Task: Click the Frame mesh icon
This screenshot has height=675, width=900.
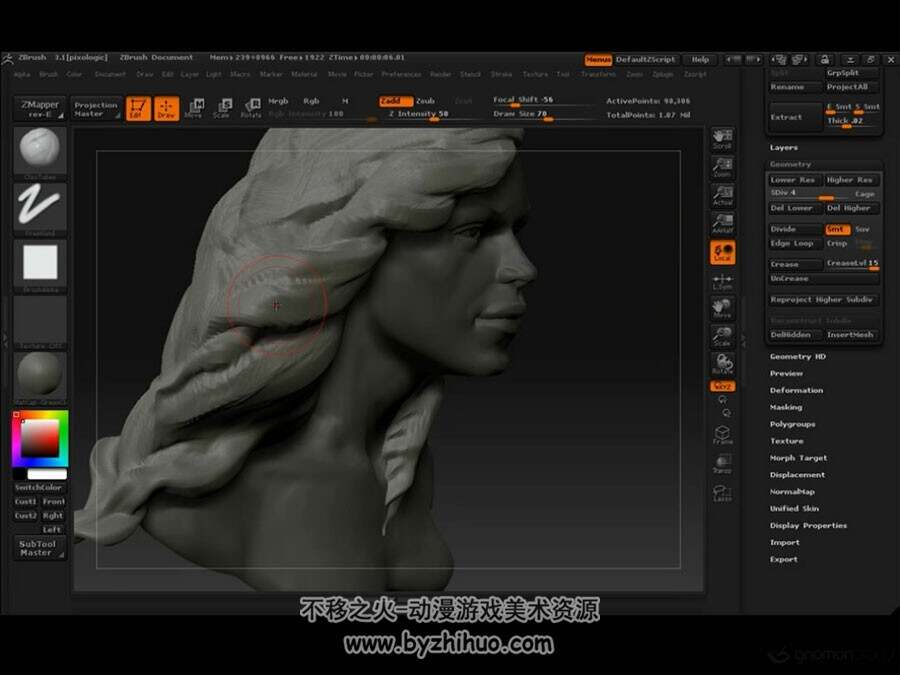Action: pos(723,435)
